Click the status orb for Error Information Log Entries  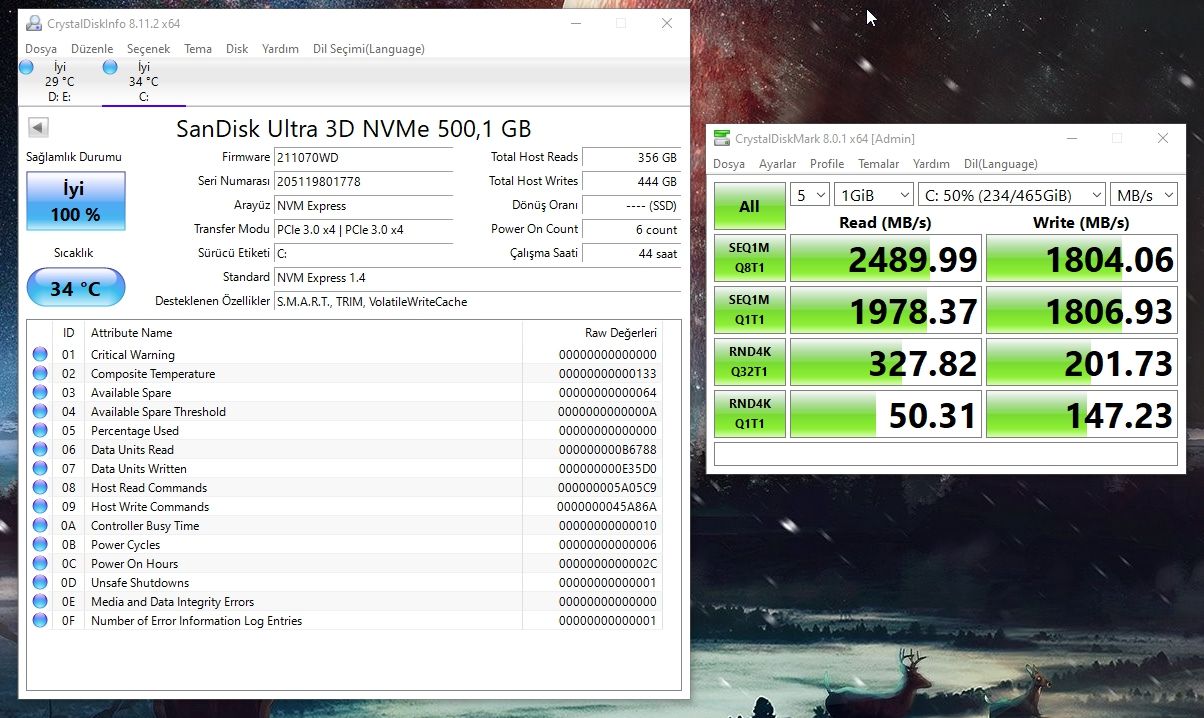[40, 620]
